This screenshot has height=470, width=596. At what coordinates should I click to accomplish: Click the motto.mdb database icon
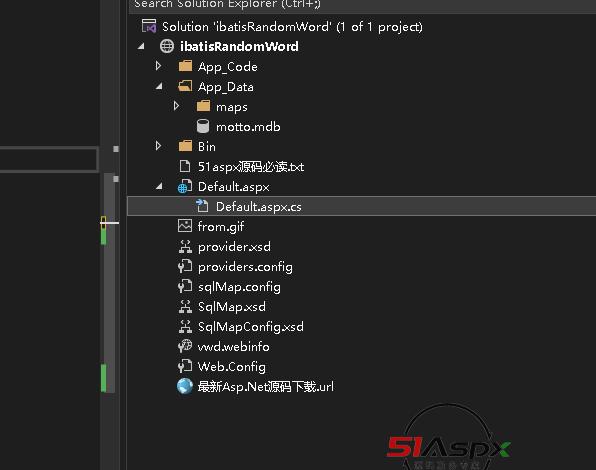click(x=203, y=127)
